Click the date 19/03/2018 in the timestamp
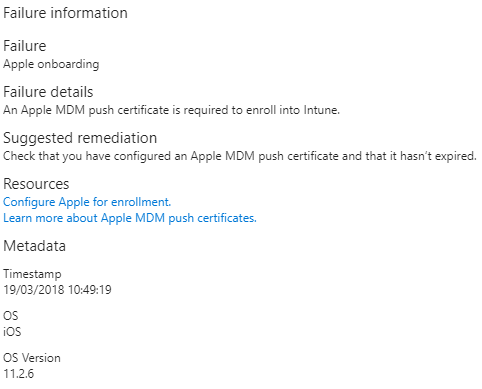 [x=34, y=290]
